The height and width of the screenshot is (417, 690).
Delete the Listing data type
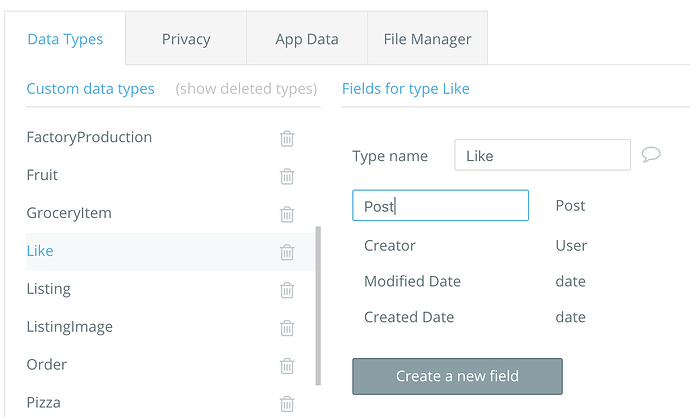point(287,290)
